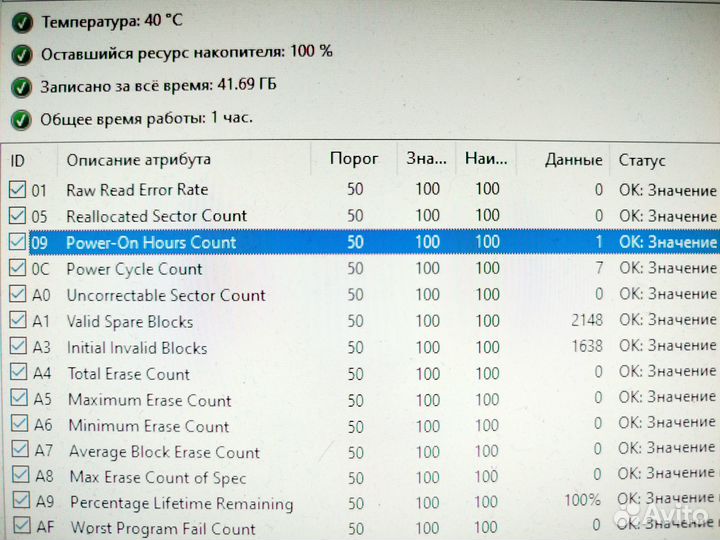Sort by Описание атрибута column header
The height and width of the screenshot is (540, 720).
(x=138, y=160)
